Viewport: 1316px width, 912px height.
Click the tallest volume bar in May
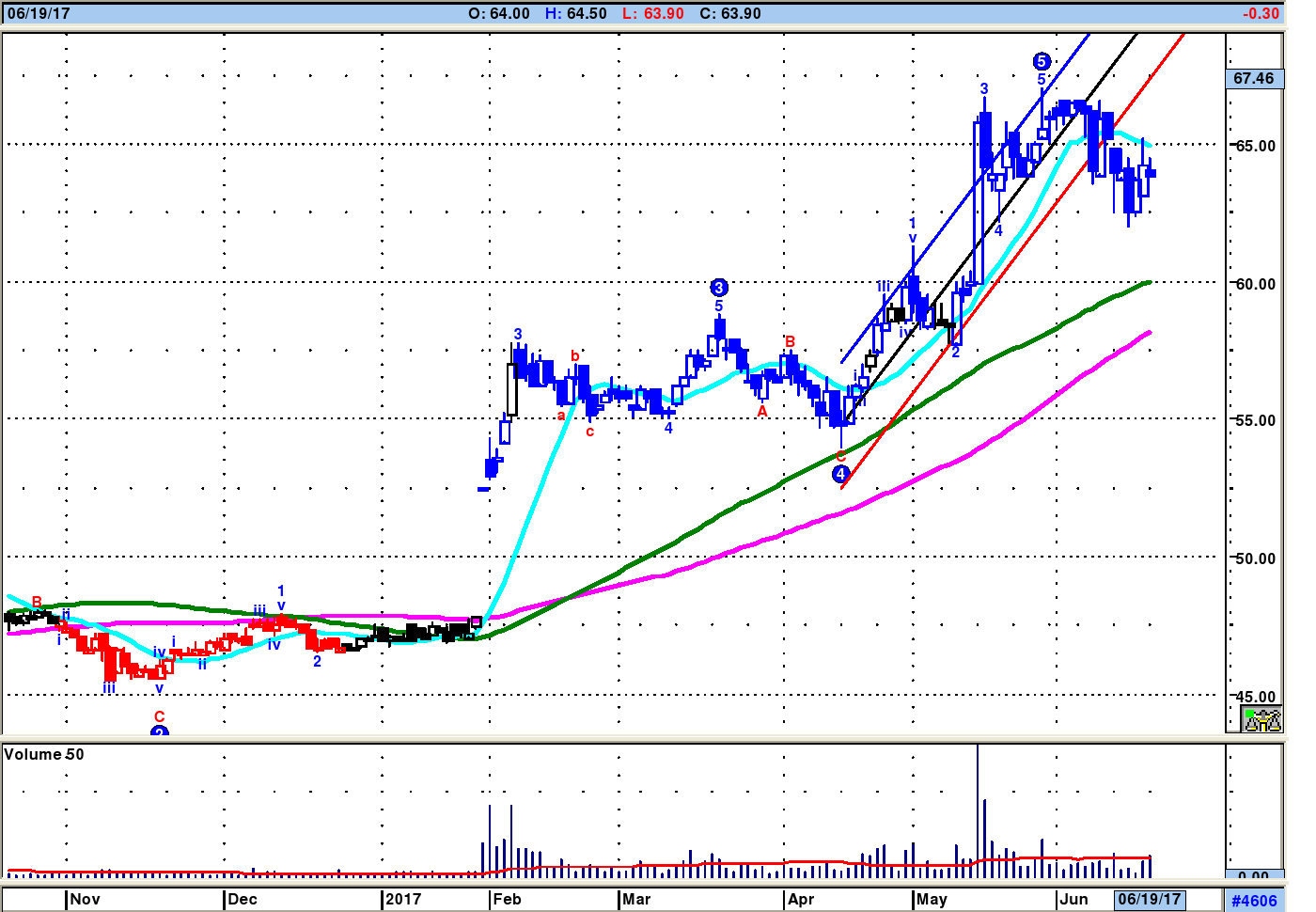978,810
